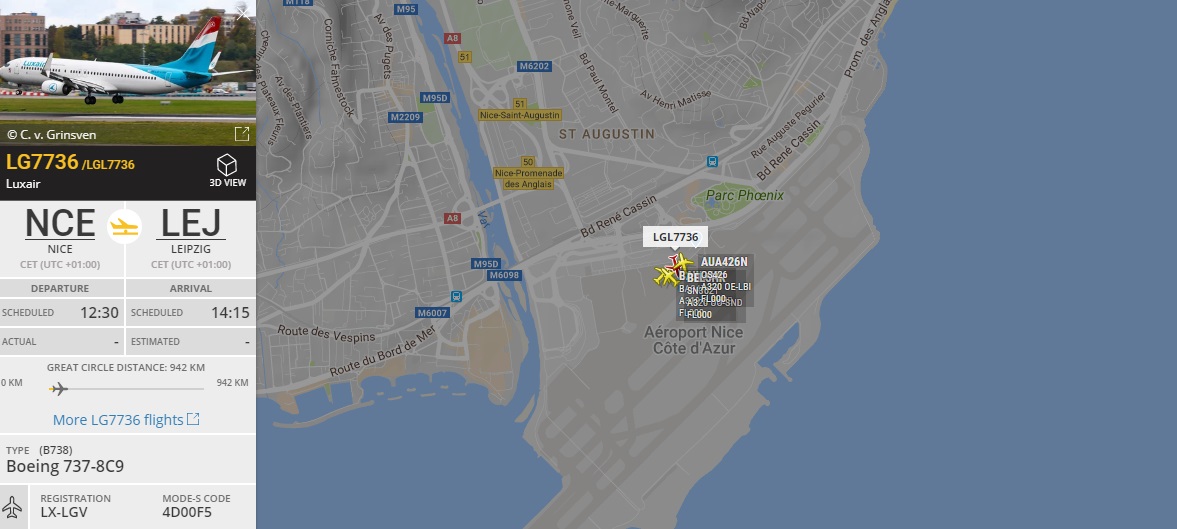Click the Luxair airline name
1177x529 pixels.
23,184
